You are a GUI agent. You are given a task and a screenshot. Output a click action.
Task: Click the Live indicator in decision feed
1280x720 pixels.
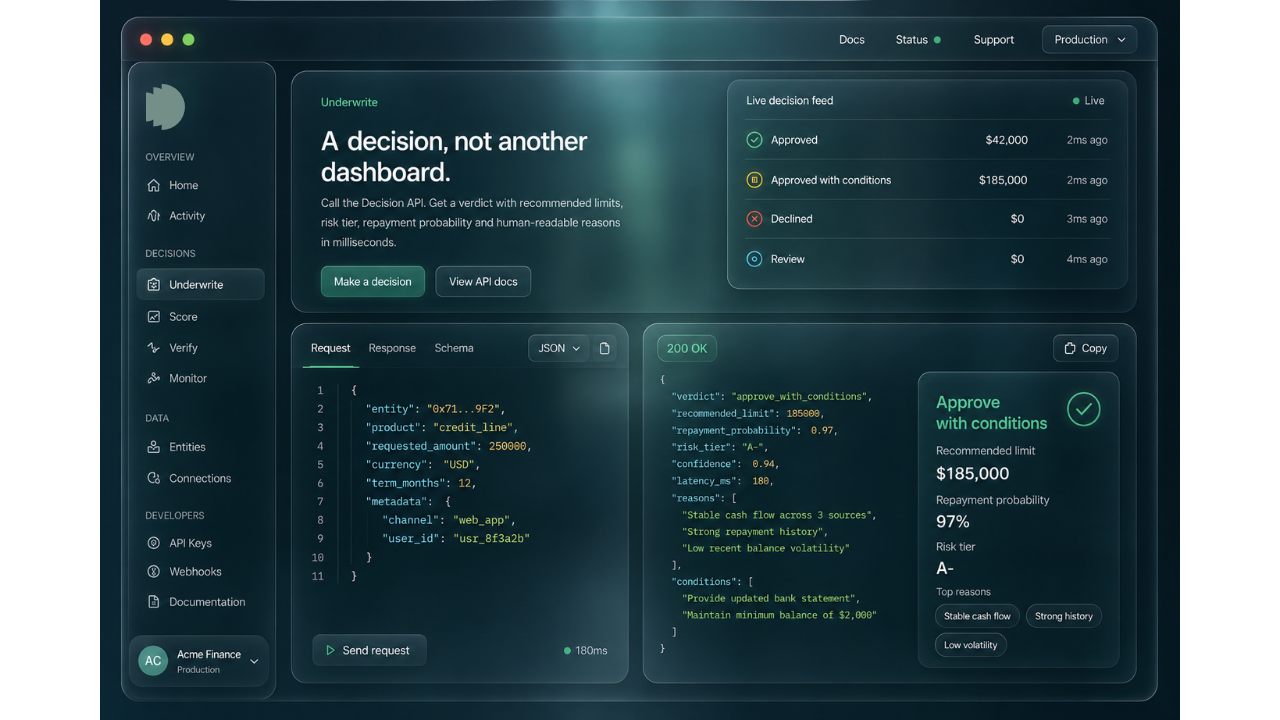[1089, 101]
